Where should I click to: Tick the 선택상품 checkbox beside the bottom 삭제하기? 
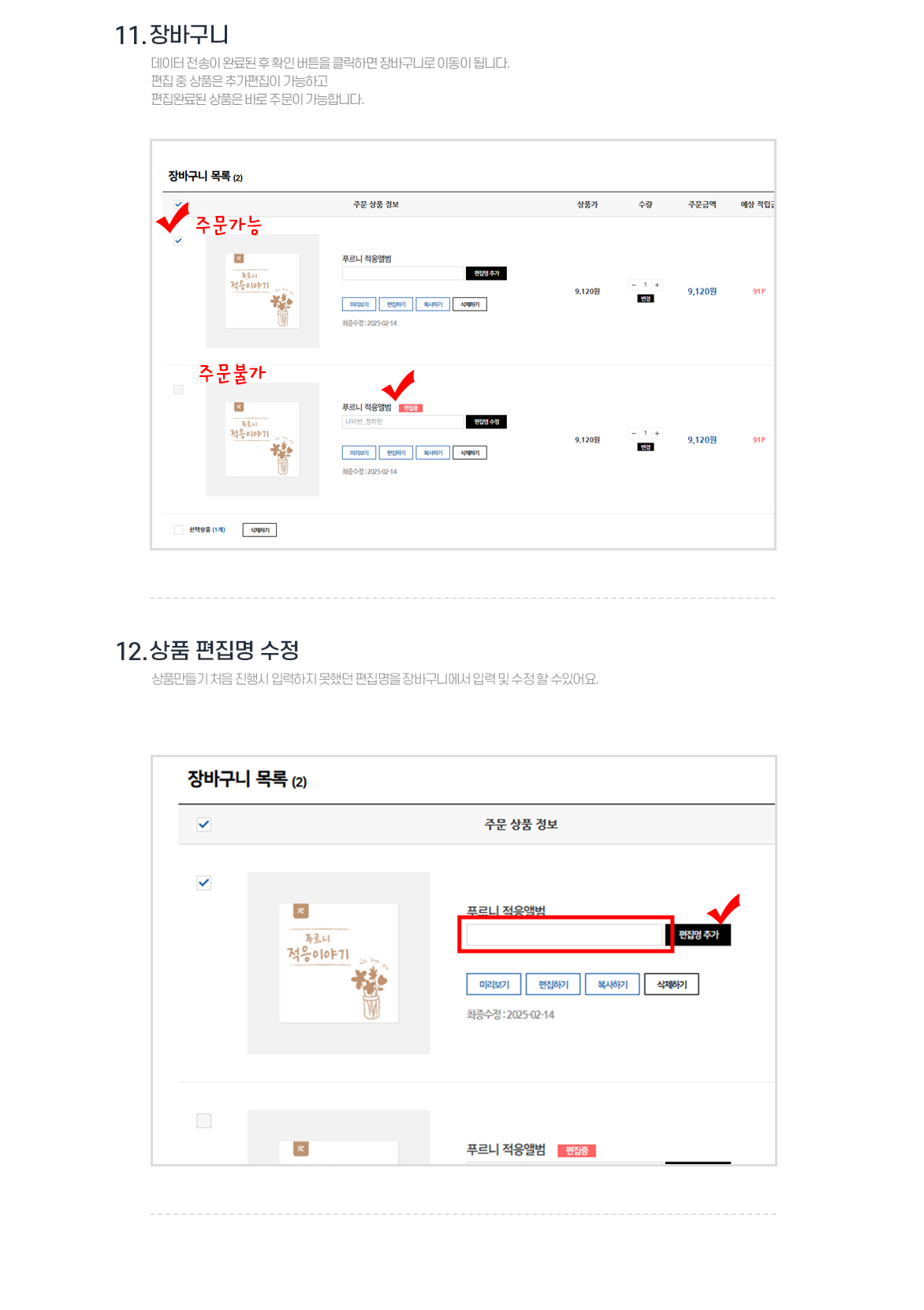pos(178,530)
